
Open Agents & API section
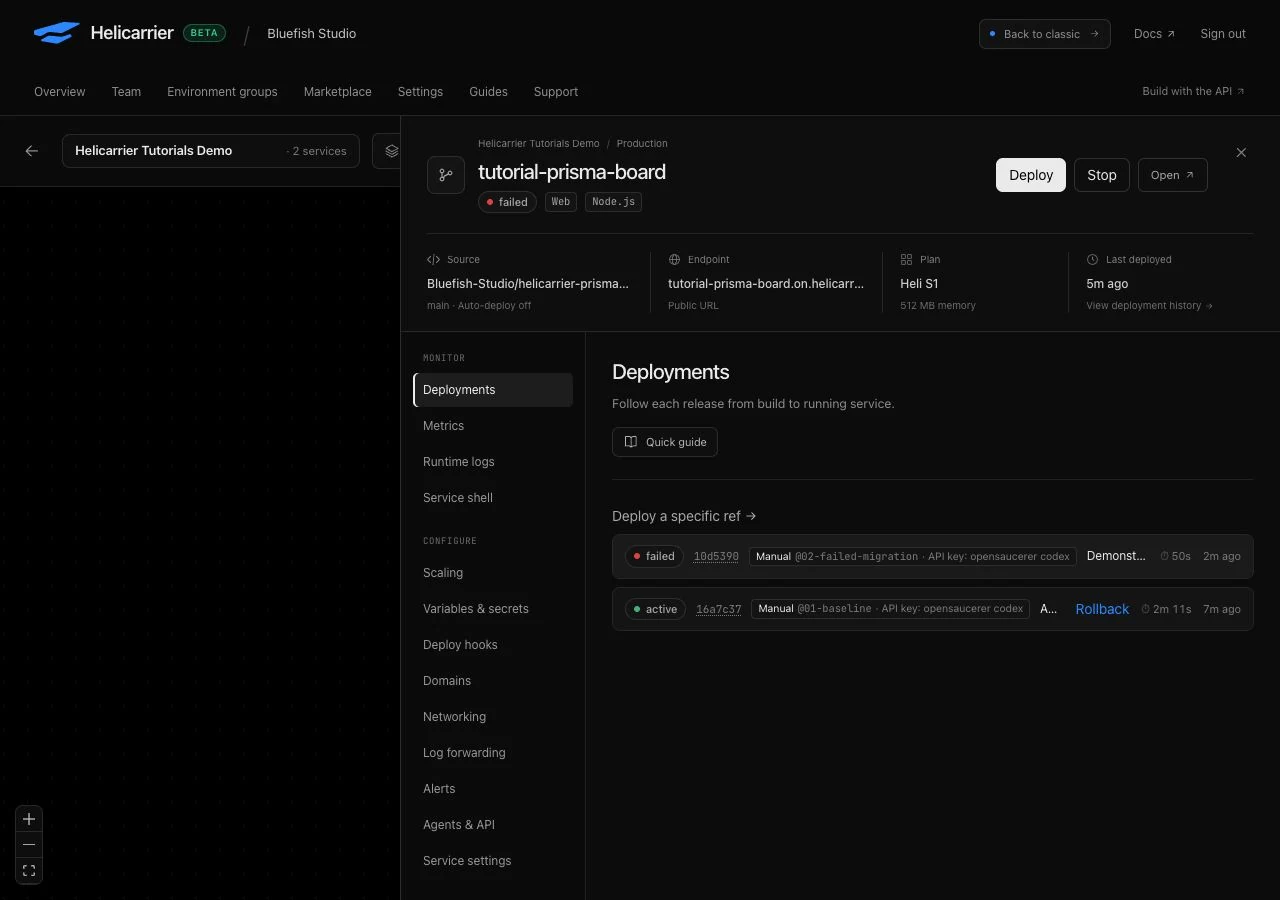pos(493,825)
